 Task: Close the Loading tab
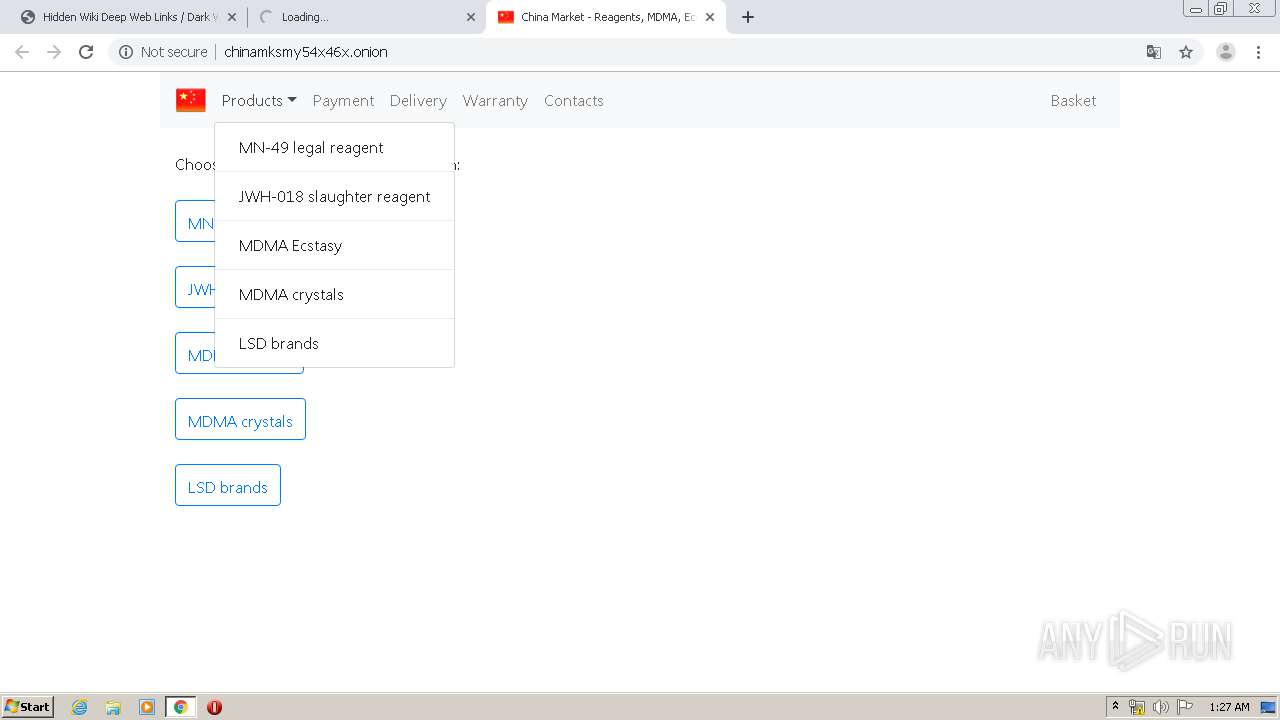coord(471,17)
